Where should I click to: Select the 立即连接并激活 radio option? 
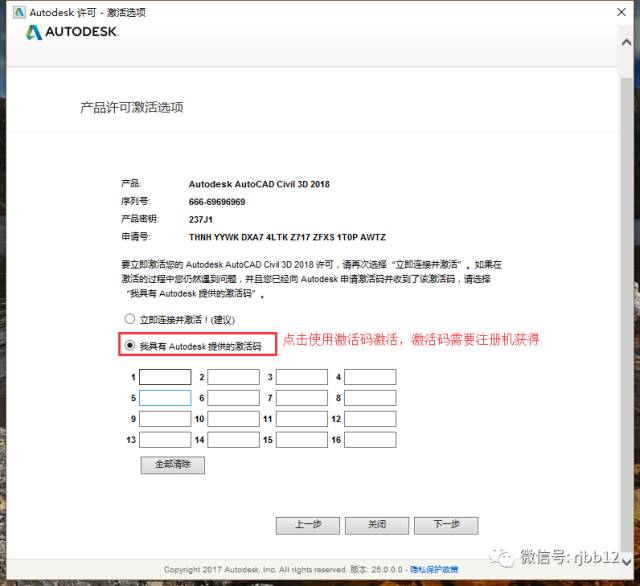pos(129,318)
